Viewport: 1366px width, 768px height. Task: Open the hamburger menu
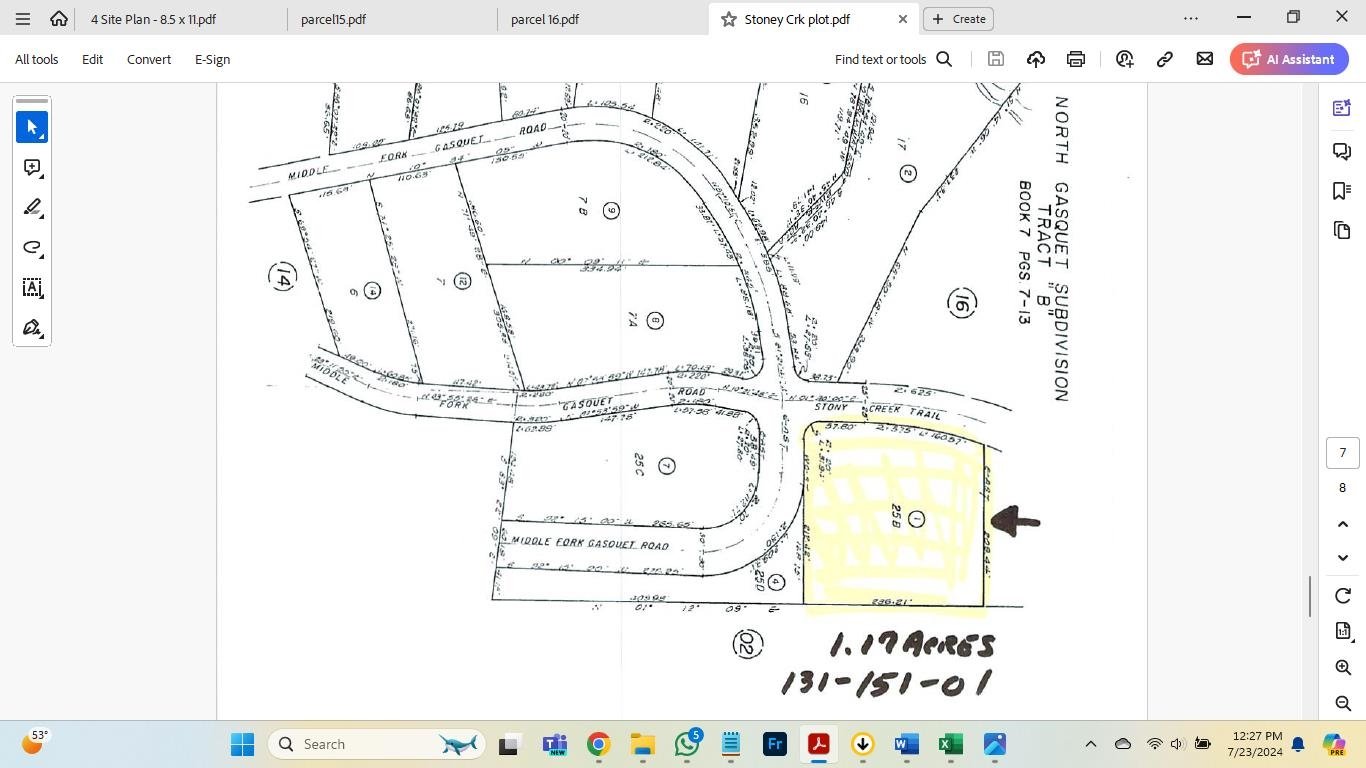pos(23,18)
